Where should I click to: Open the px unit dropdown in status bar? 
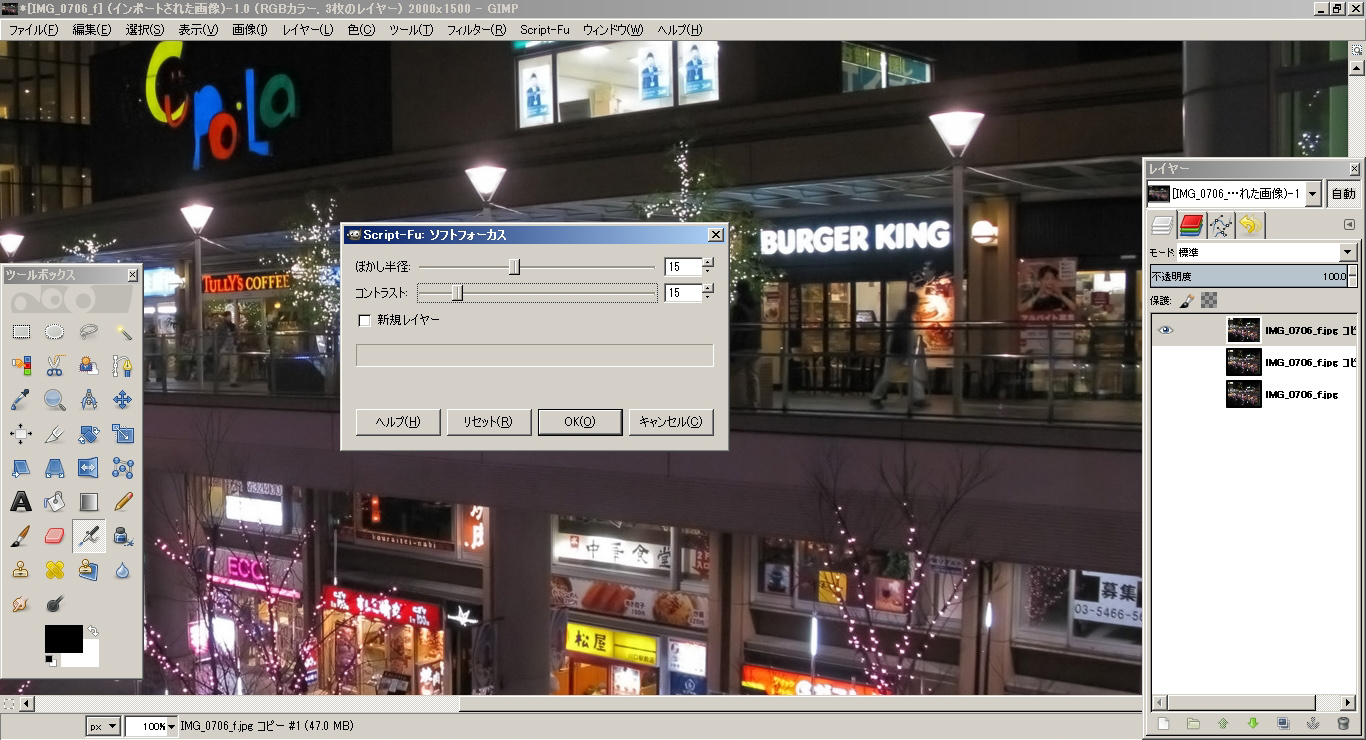click(103, 726)
